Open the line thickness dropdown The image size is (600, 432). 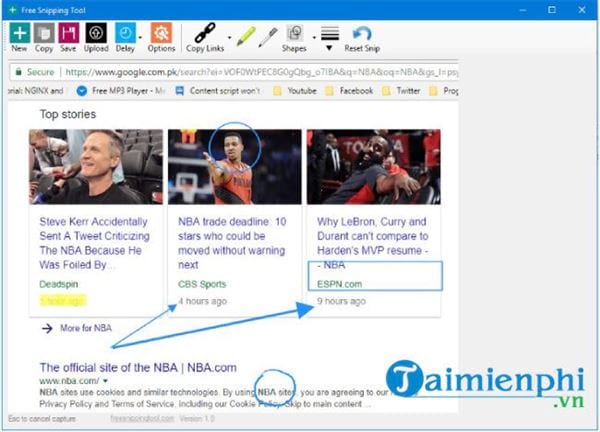330,39
